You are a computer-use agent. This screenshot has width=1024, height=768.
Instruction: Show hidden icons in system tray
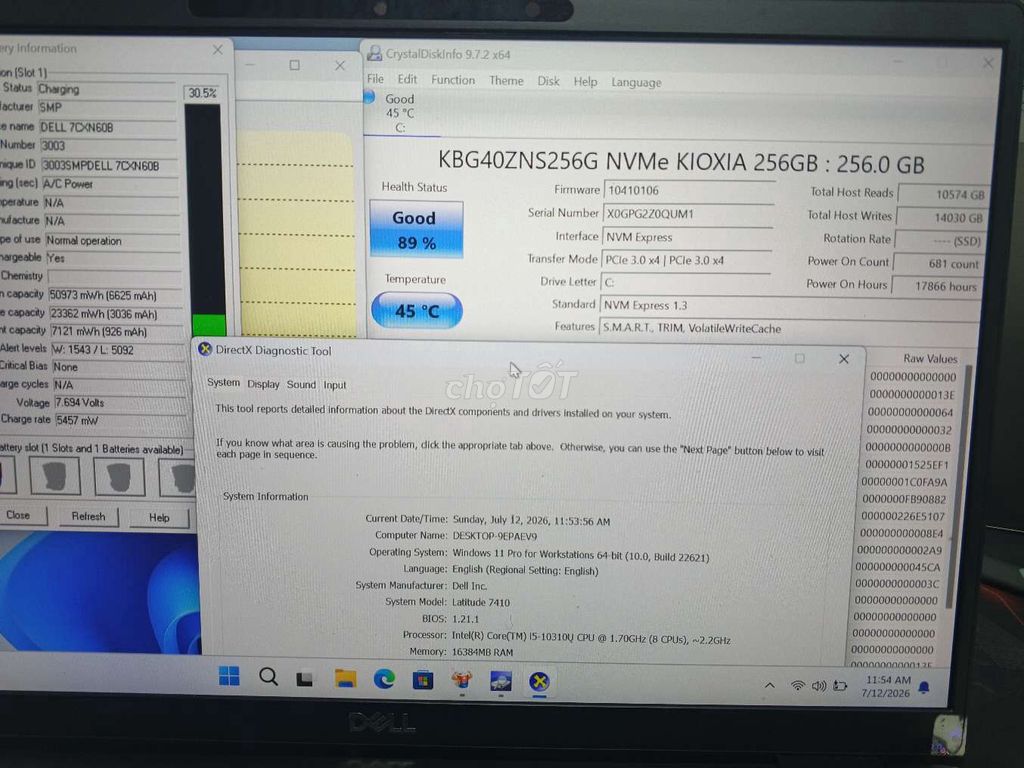[x=770, y=685]
